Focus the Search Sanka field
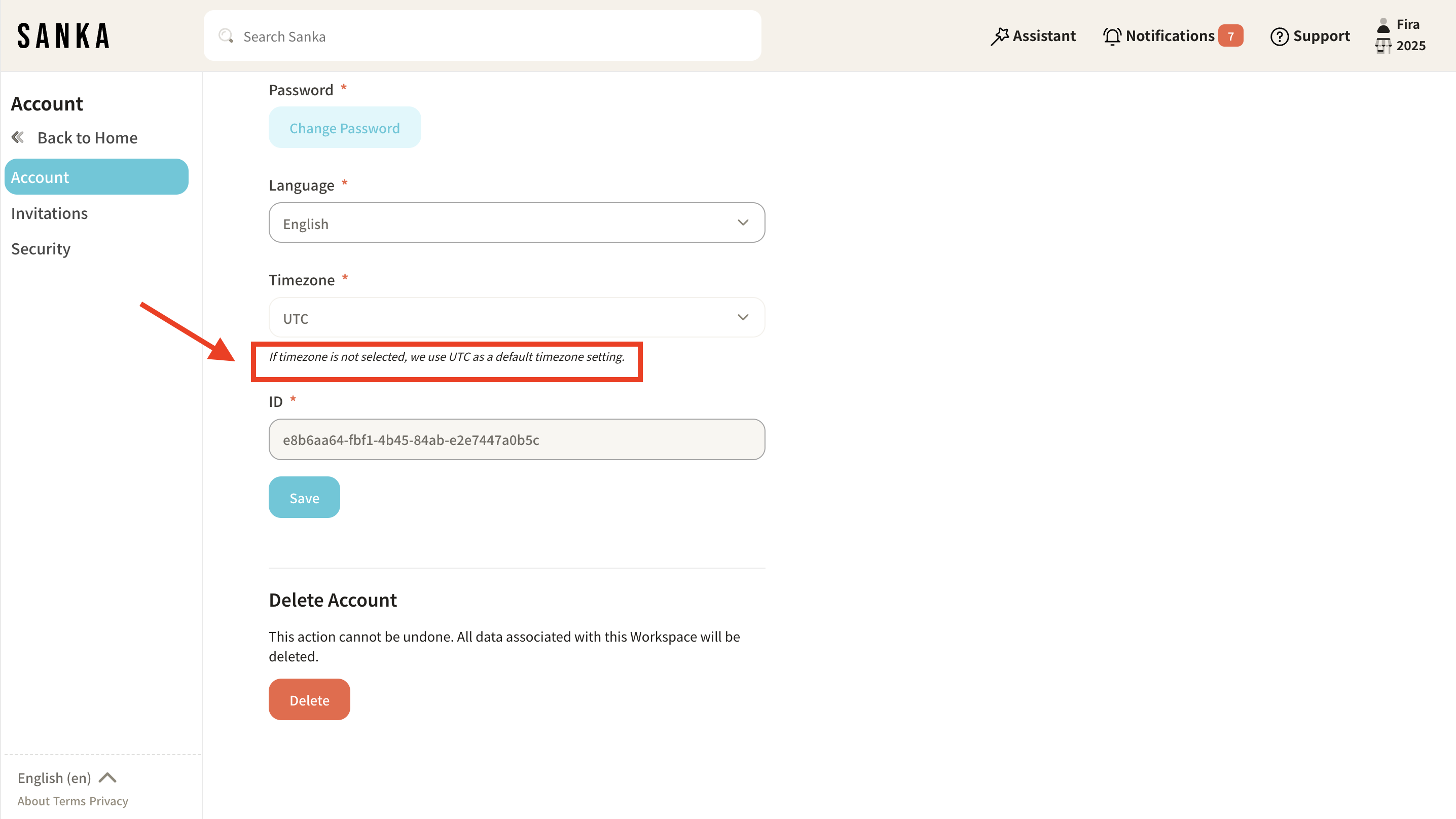The image size is (1456, 819). 486,36
